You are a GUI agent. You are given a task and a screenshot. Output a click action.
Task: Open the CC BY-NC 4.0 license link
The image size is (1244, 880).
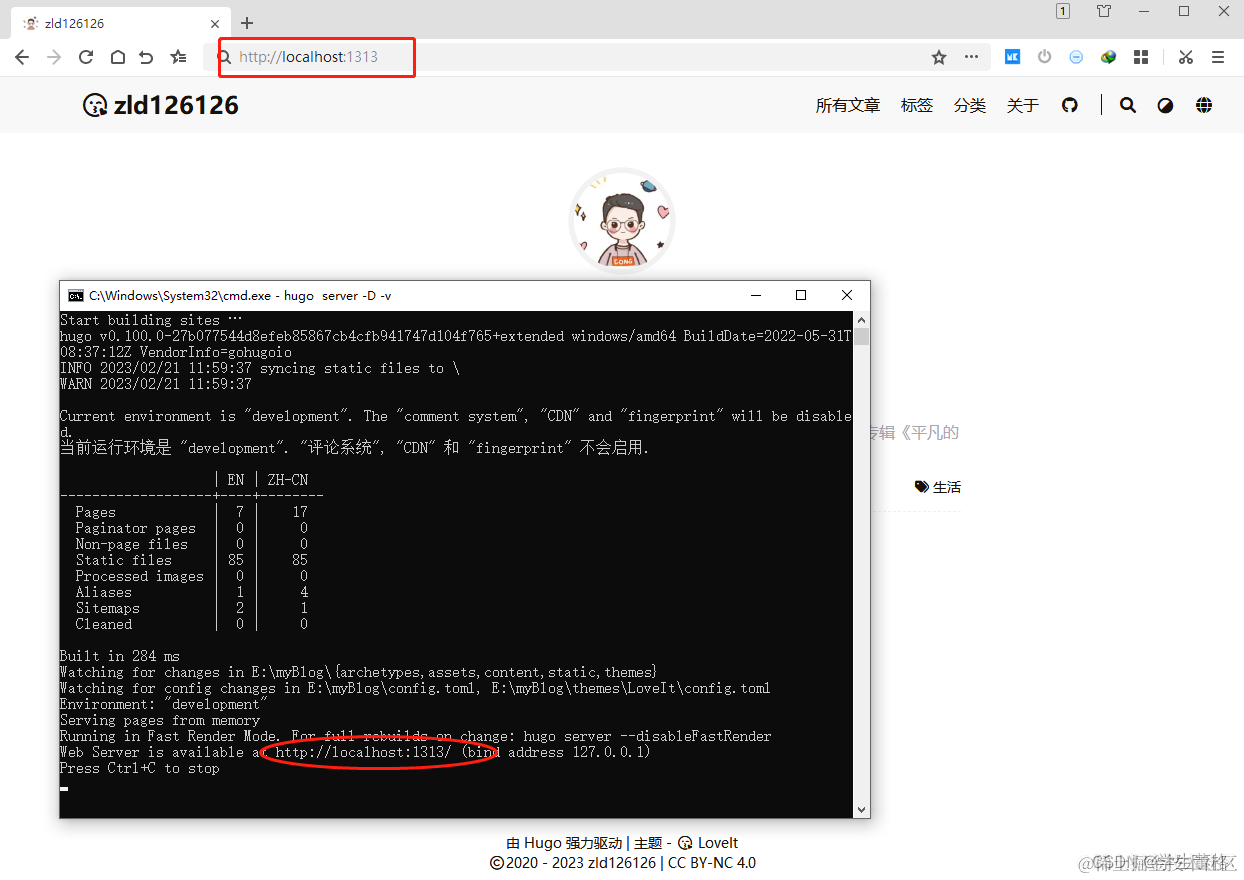tap(712, 862)
